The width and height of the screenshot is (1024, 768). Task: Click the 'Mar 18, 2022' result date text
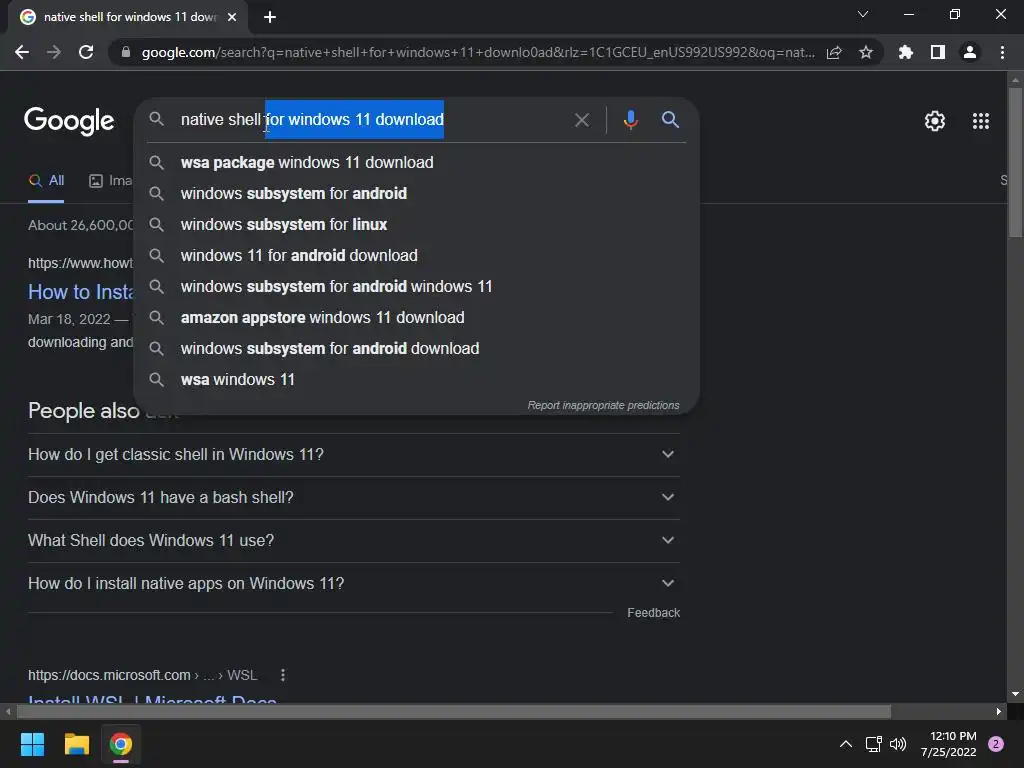click(x=69, y=319)
